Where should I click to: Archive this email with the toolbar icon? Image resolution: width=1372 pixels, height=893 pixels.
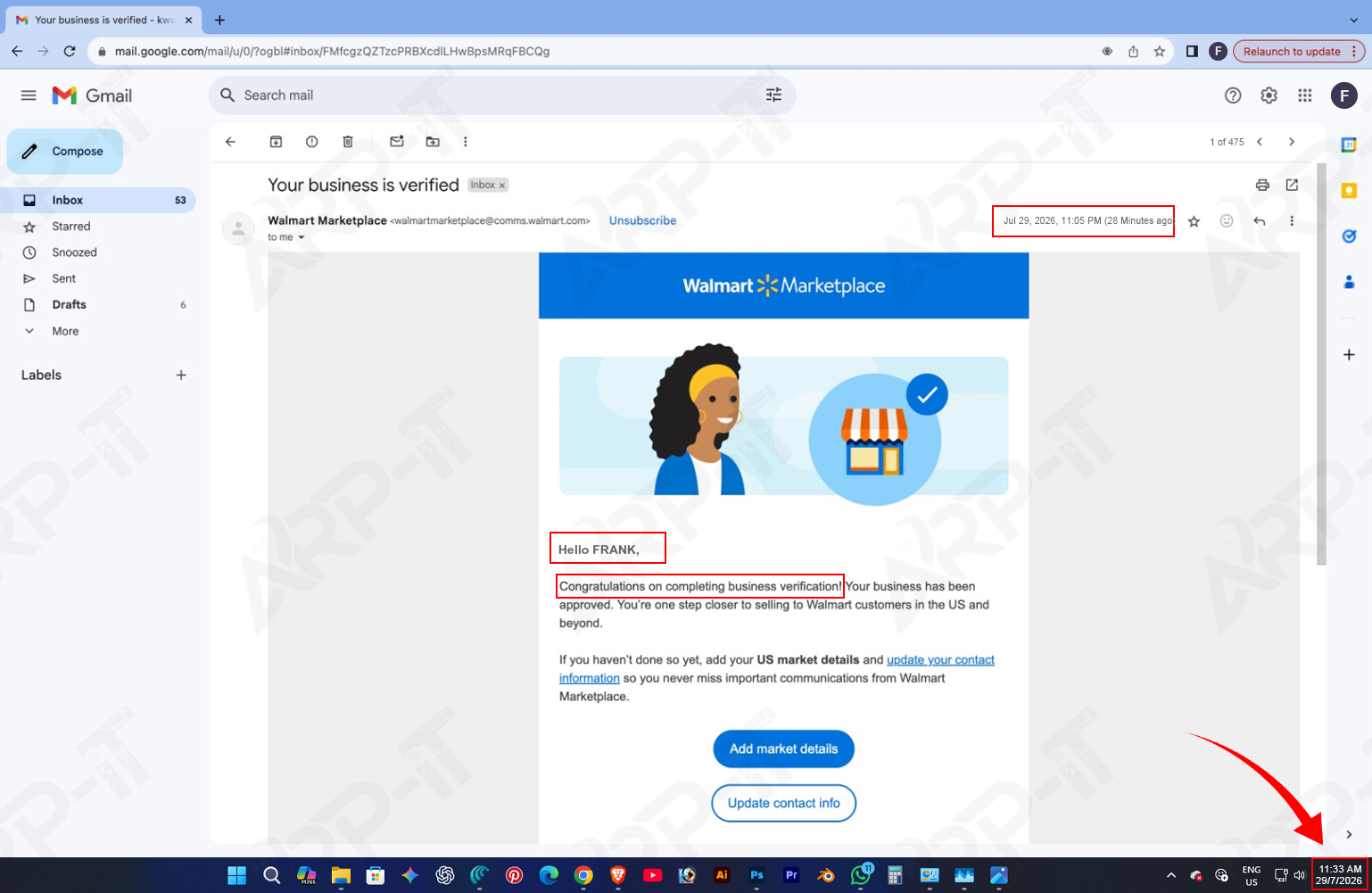point(277,142)
